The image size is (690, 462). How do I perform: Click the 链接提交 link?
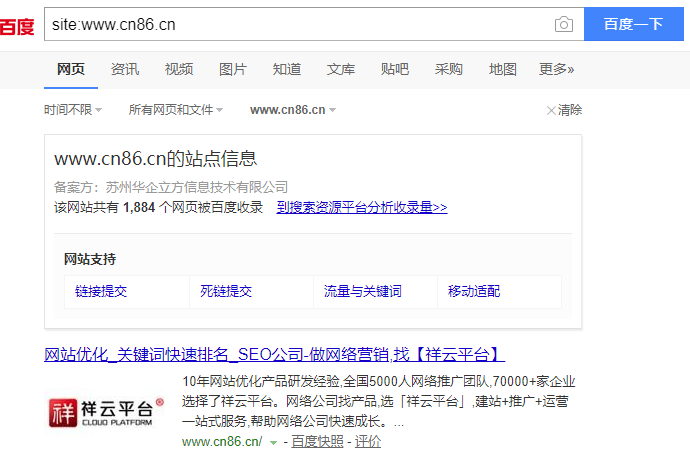pos(101,291)
